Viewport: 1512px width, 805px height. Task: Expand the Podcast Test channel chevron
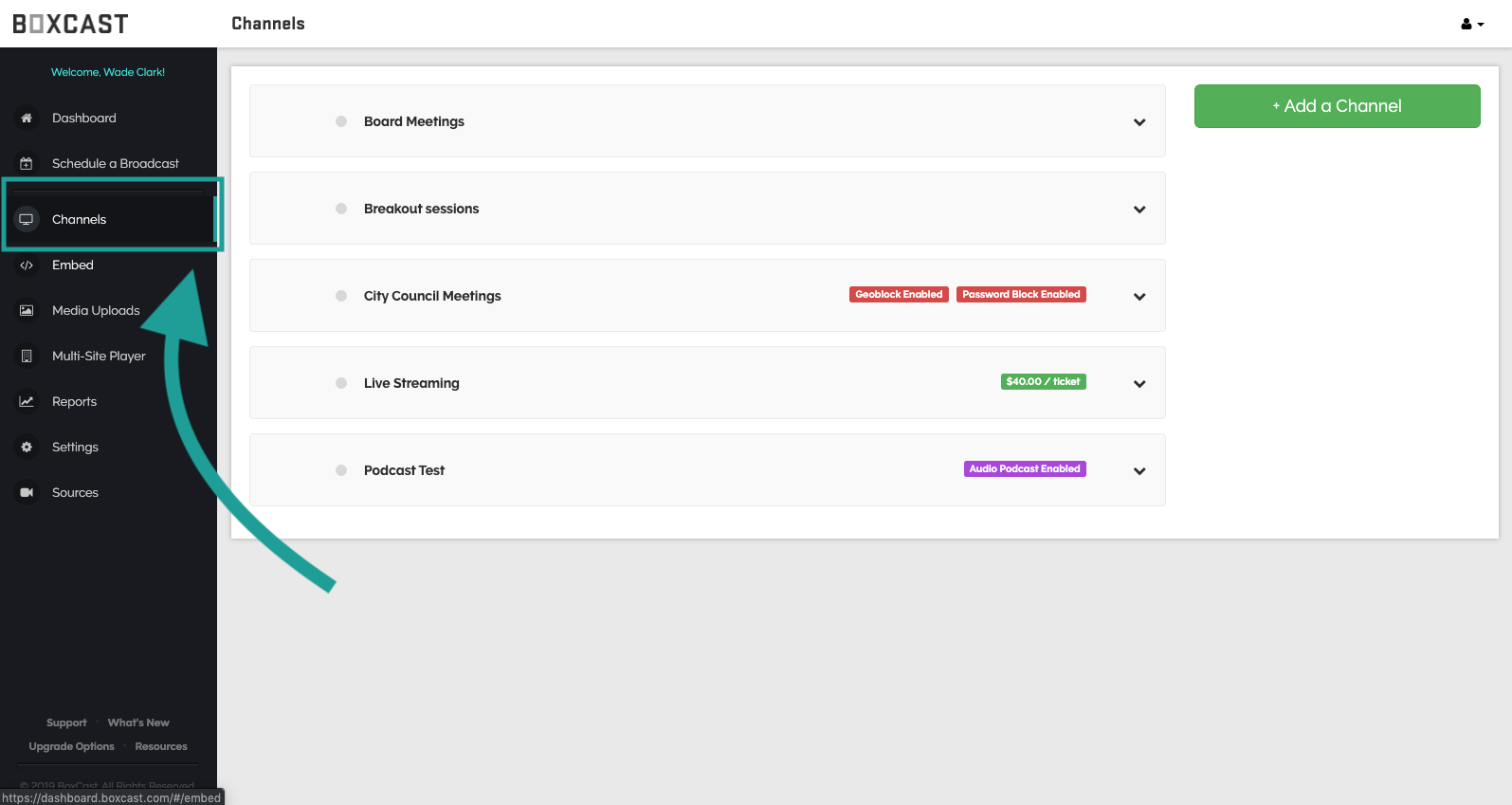point(1139,471)
